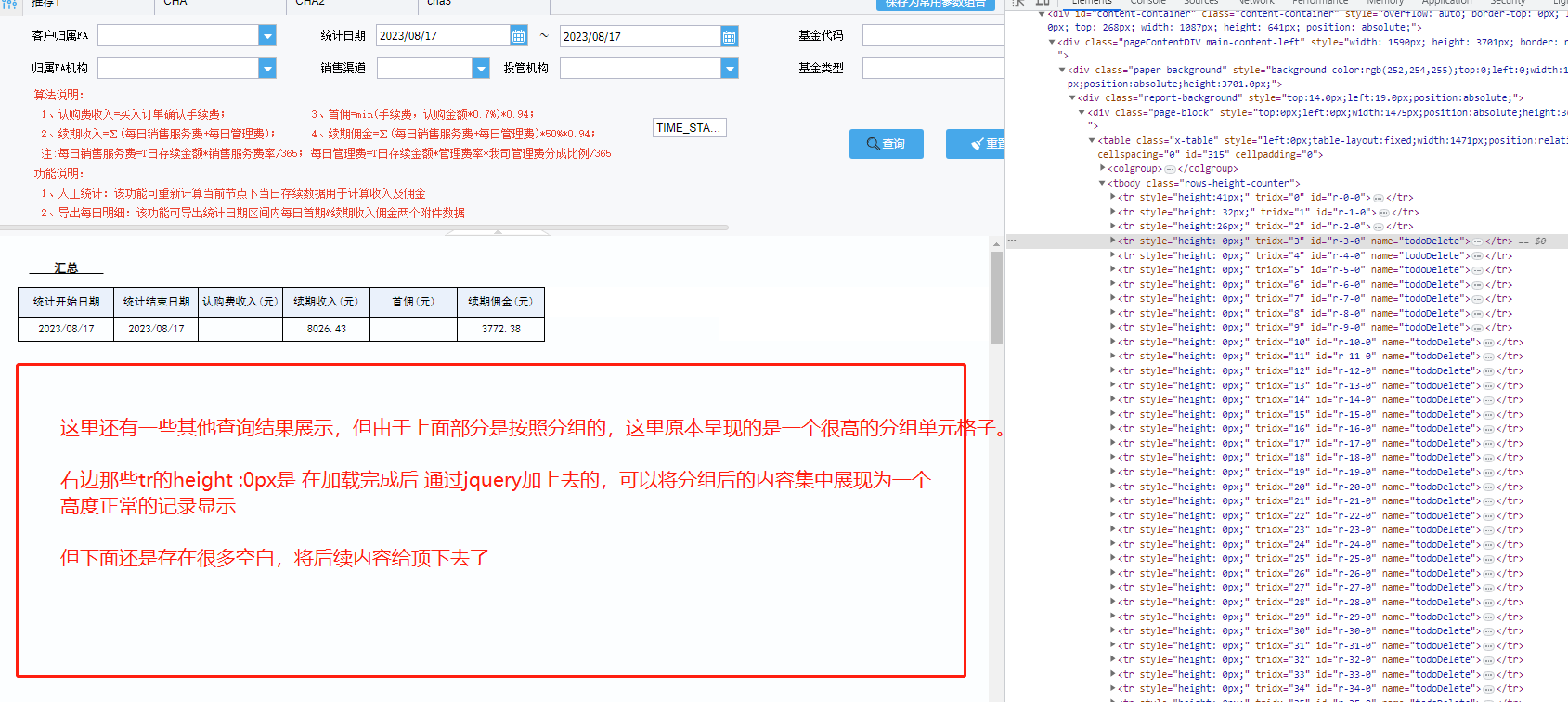Collapse the report-background div node
The image size is (1568, 702).
pos(1073,98)
